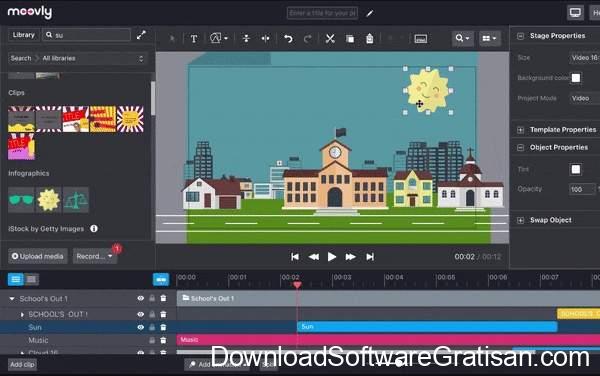This screenshot has height=376, width=600.
Task: Delete the School's Out 1 clip
Action: pyautogui.click(x=163, y=298)
